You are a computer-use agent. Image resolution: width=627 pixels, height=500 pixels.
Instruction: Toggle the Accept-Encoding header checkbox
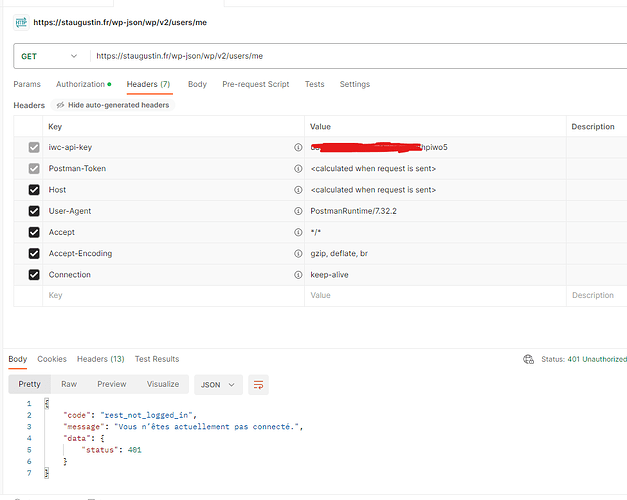coord(34,254)
